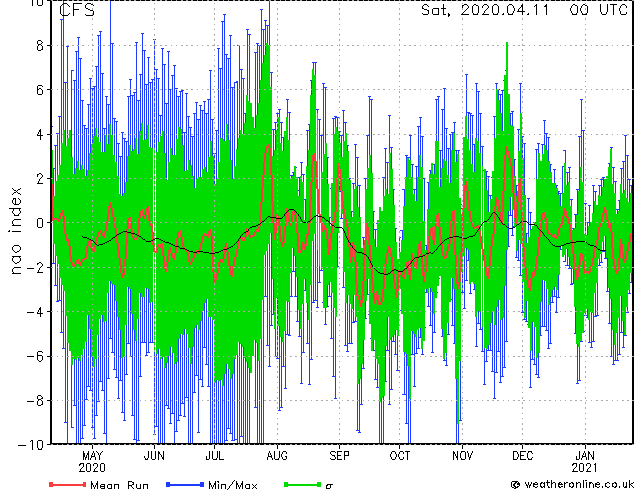
Task: Click the JUL x-axis label
Action: [x=214, y=456]
